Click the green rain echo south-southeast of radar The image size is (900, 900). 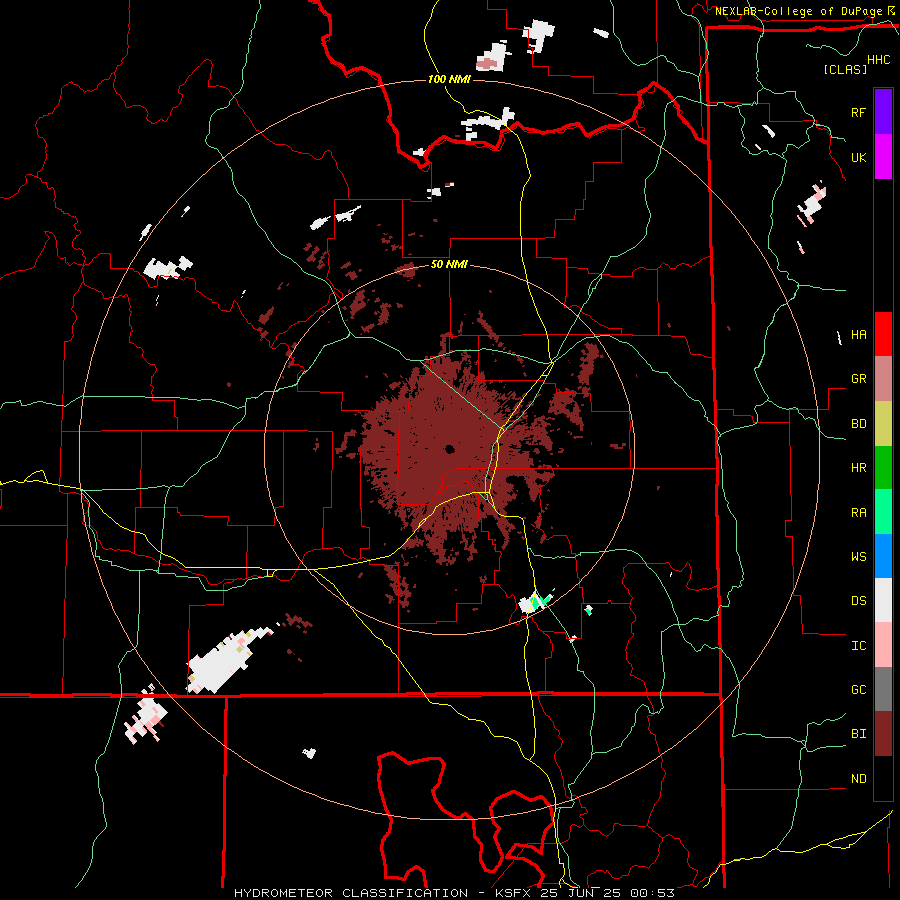pyautogui.click(x=538, y=602)
